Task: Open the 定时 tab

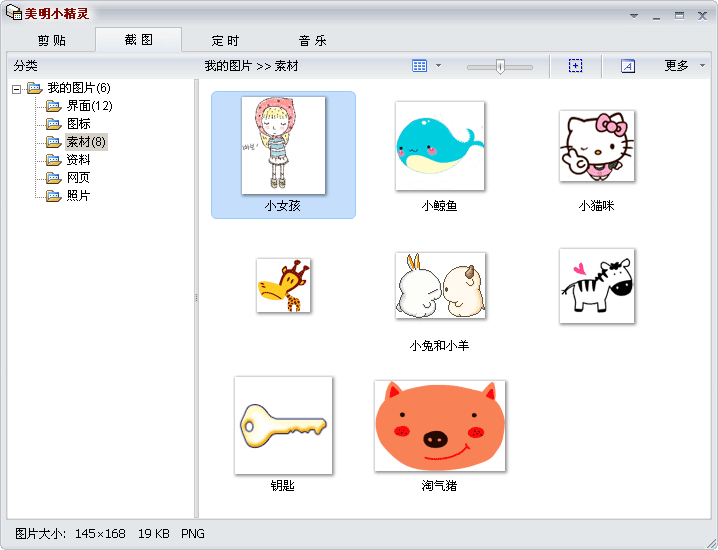Action: [225, 40]
